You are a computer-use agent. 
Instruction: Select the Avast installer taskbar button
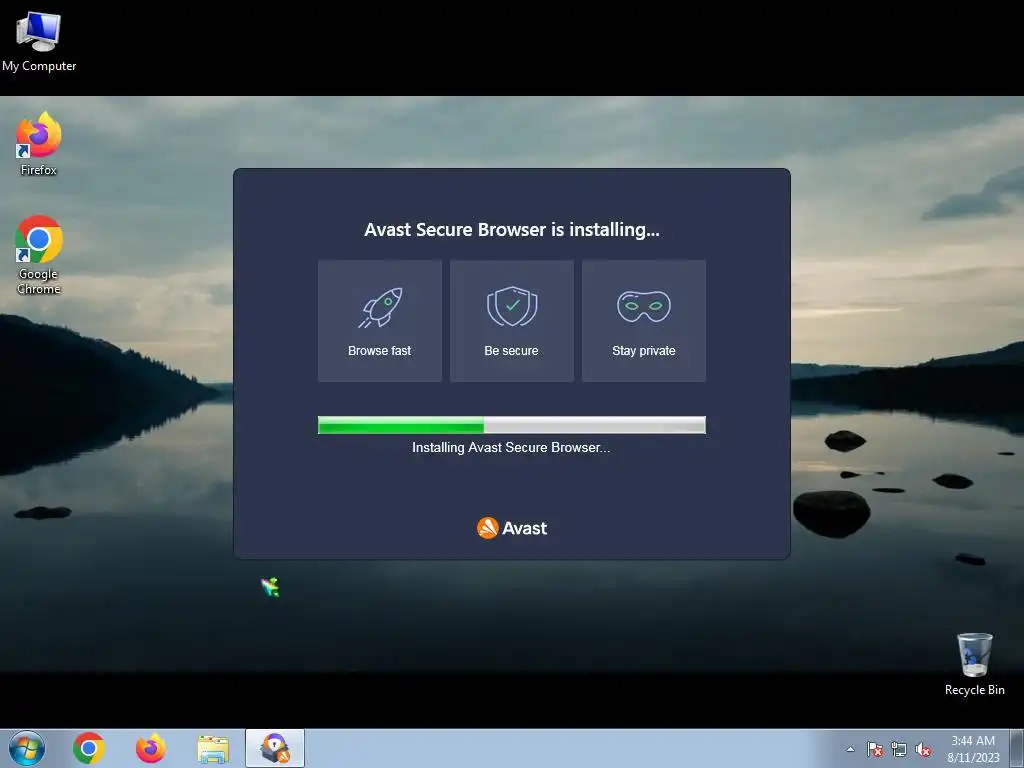(x=275, y=748)
